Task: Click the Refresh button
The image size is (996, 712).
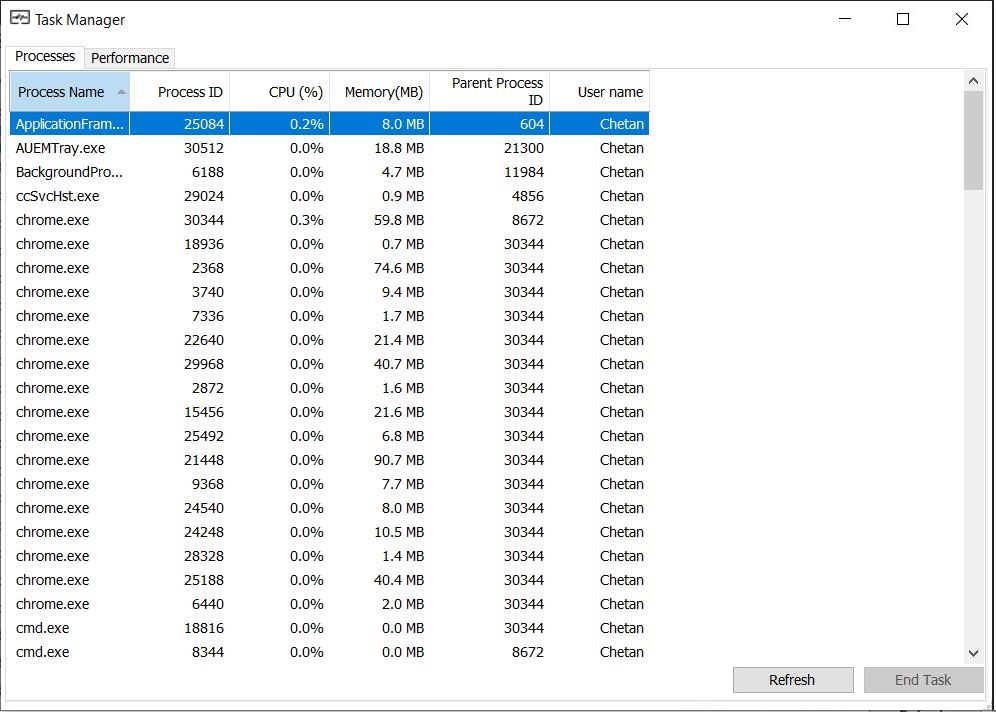Action: click(x=792, y=679)
